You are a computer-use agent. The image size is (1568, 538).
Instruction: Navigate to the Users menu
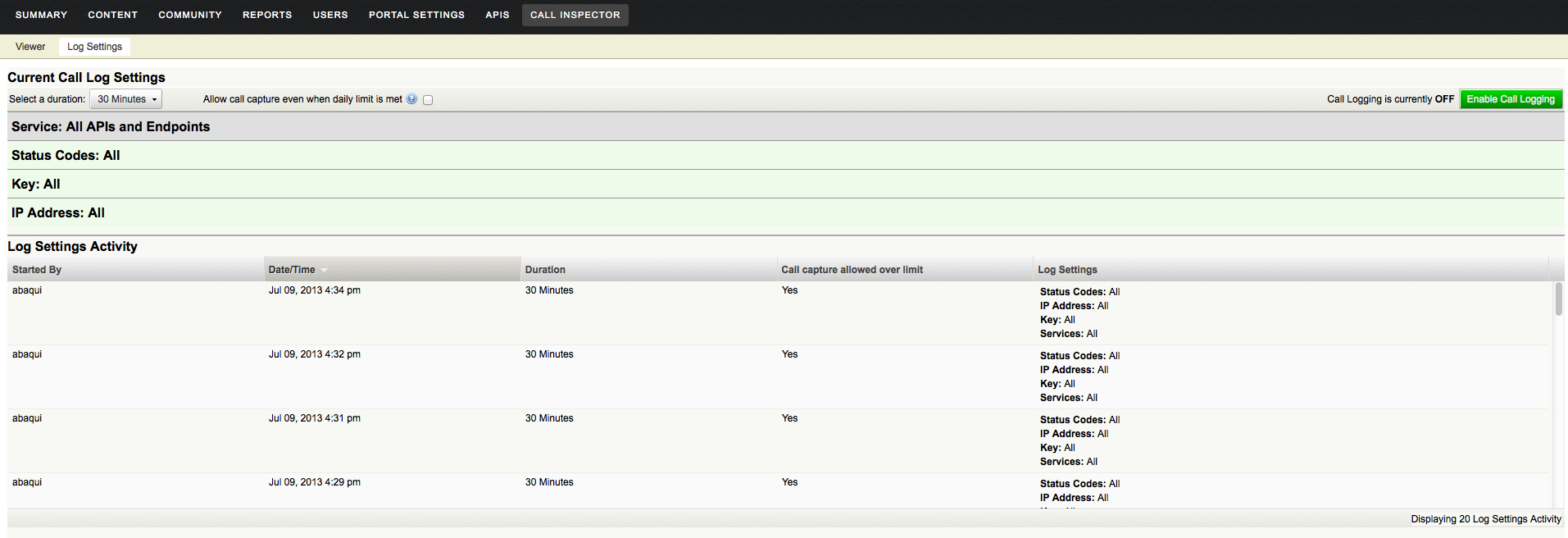330,15
